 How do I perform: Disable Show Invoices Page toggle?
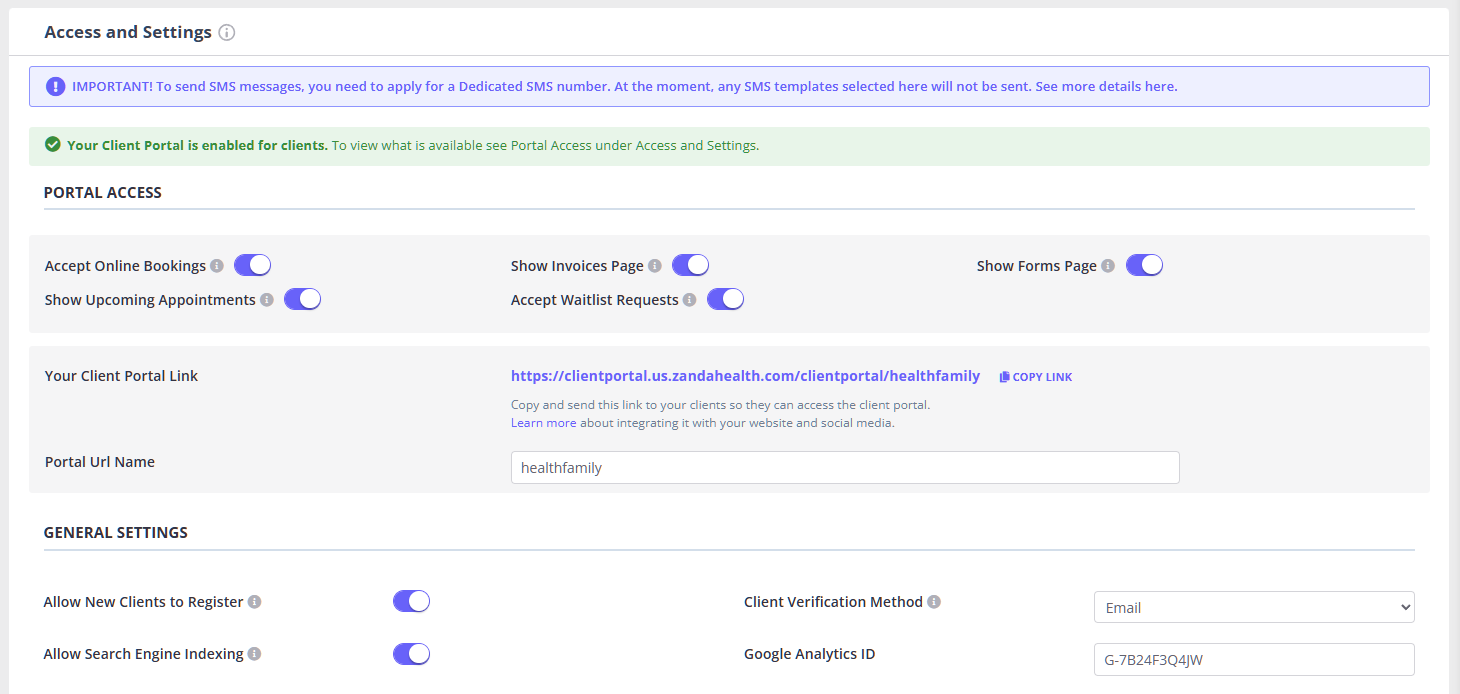click(690, 265)
